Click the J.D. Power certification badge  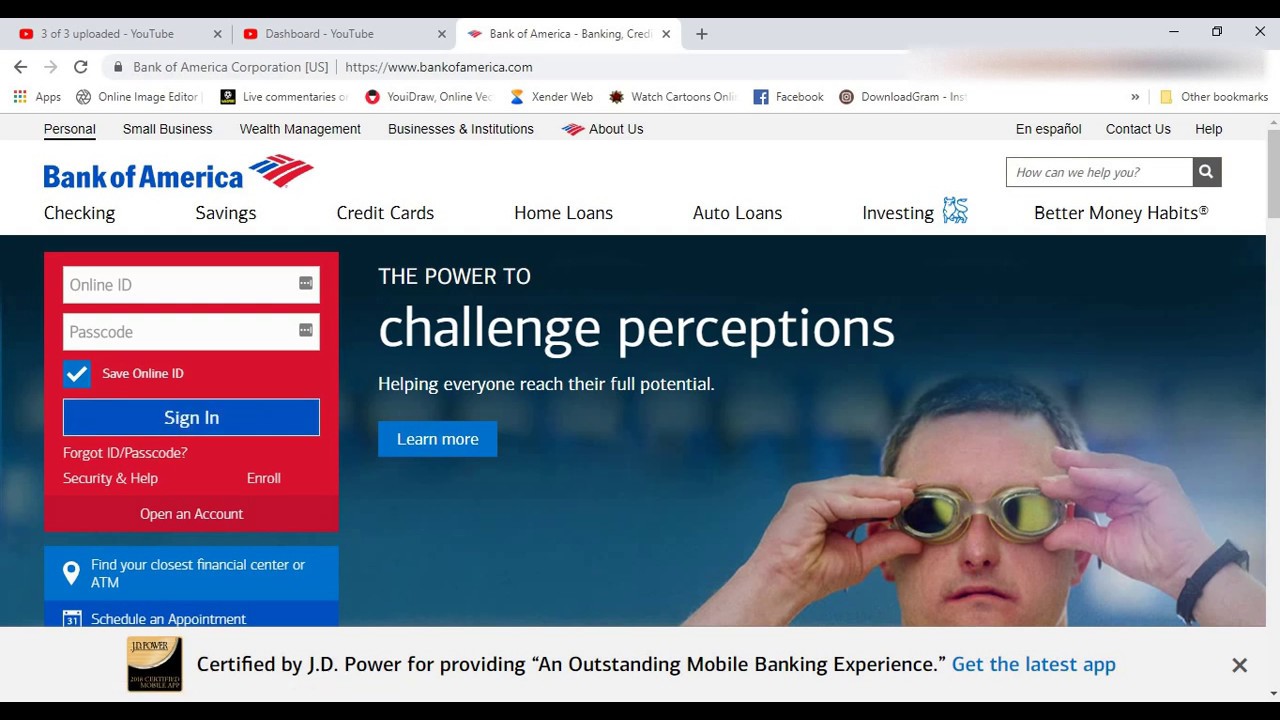pos(155,664)
